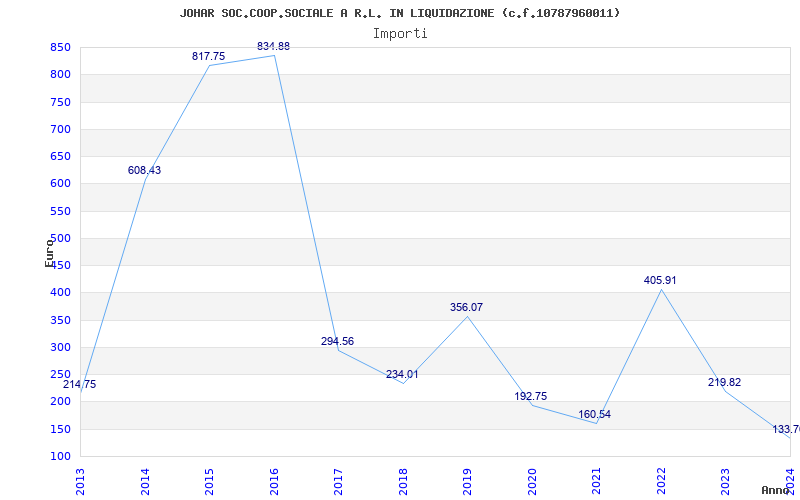Click the y-axis value 800
Screen dimensions: 800x500
coord(60,74)
